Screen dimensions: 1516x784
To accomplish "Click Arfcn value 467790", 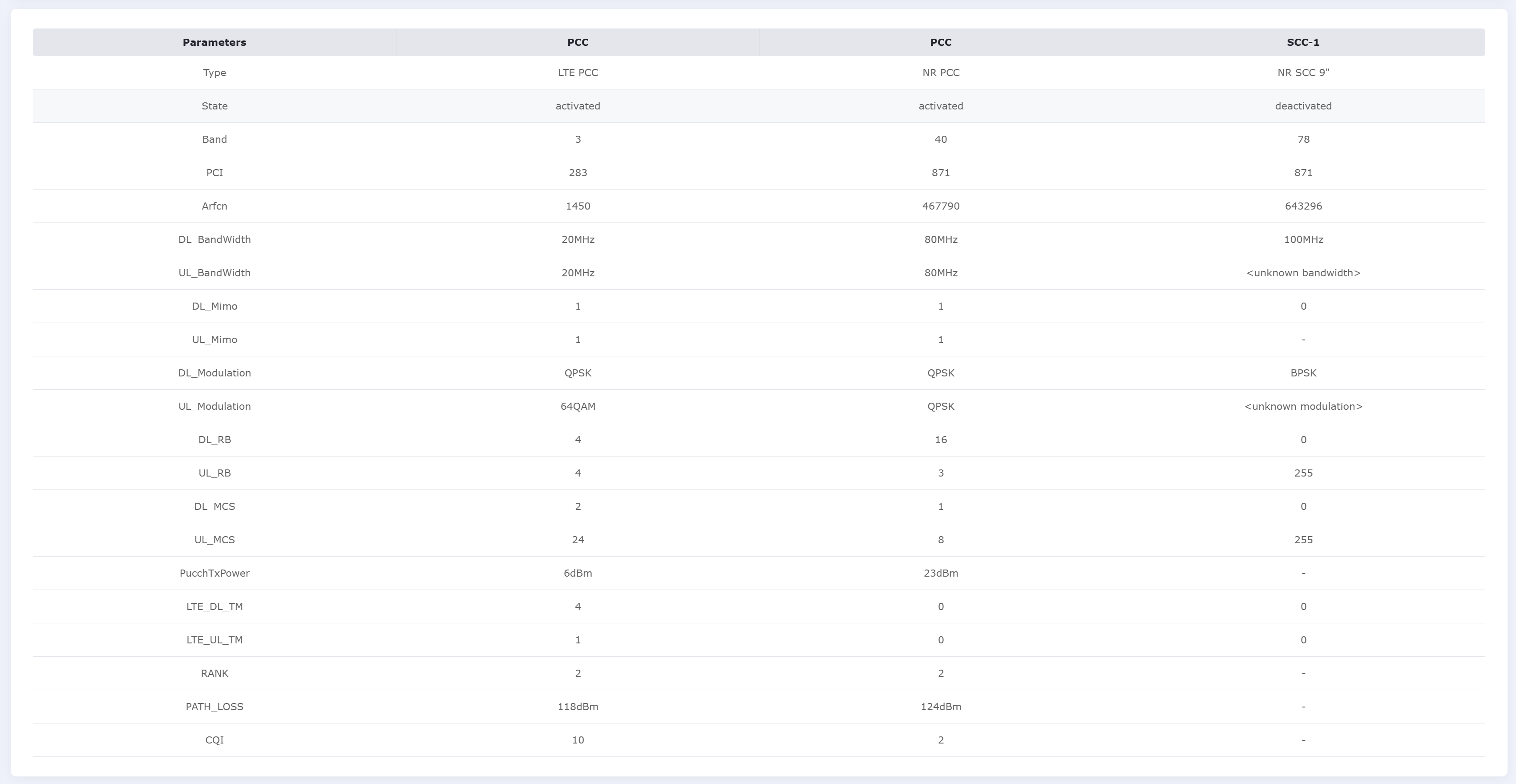I will tap(941, 206).
